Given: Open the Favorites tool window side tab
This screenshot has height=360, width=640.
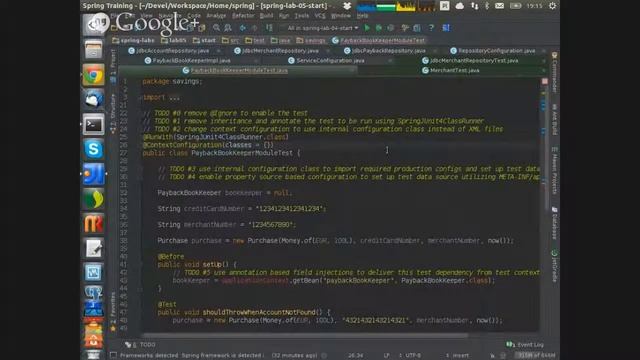Looking at the screenshot, I should 113,310.
